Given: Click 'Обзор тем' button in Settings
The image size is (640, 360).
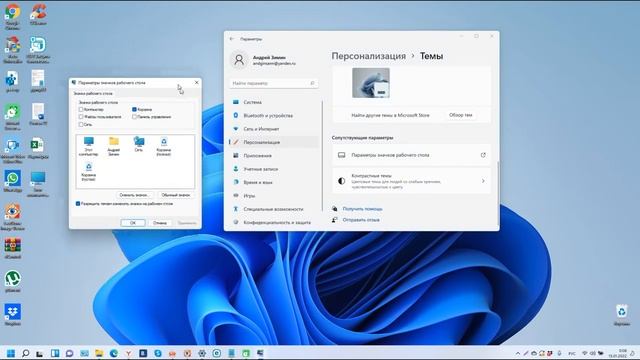Looking at the screenshot, I should coord(461,115).
